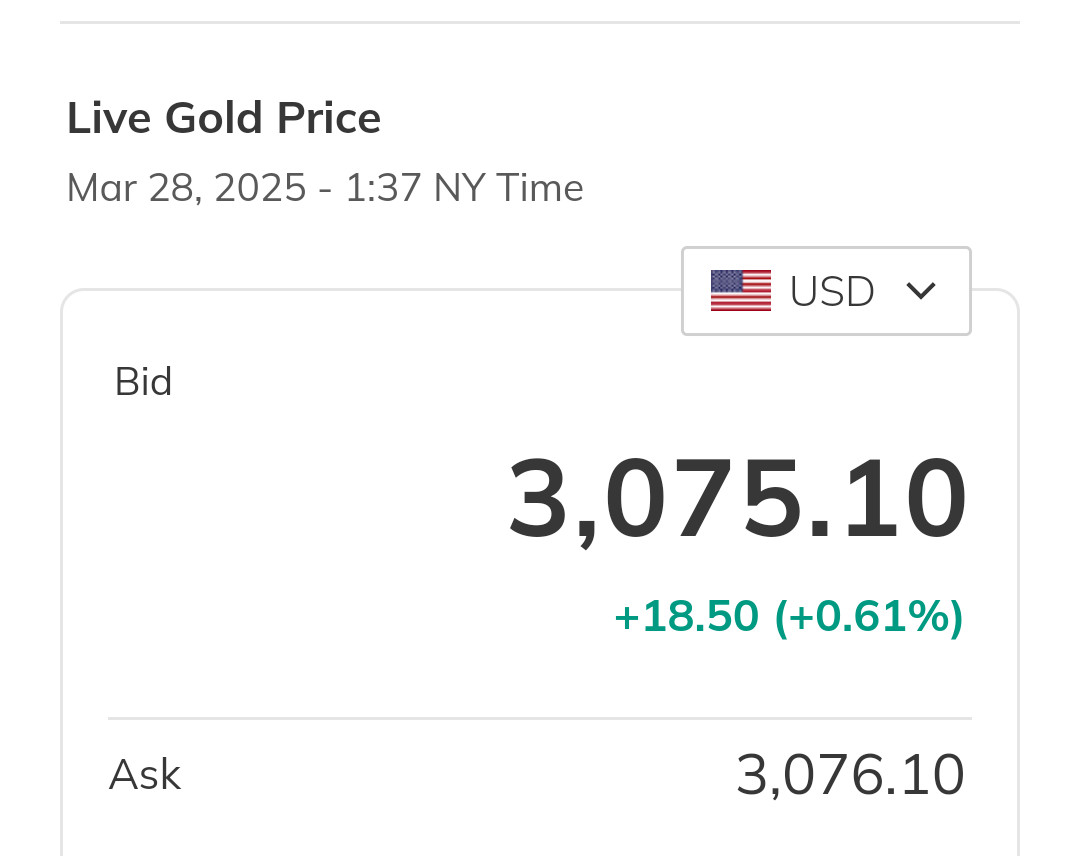This screenshot has width=1080, height=856.
Task: Select the Bid label
Action: coord(144,382)
